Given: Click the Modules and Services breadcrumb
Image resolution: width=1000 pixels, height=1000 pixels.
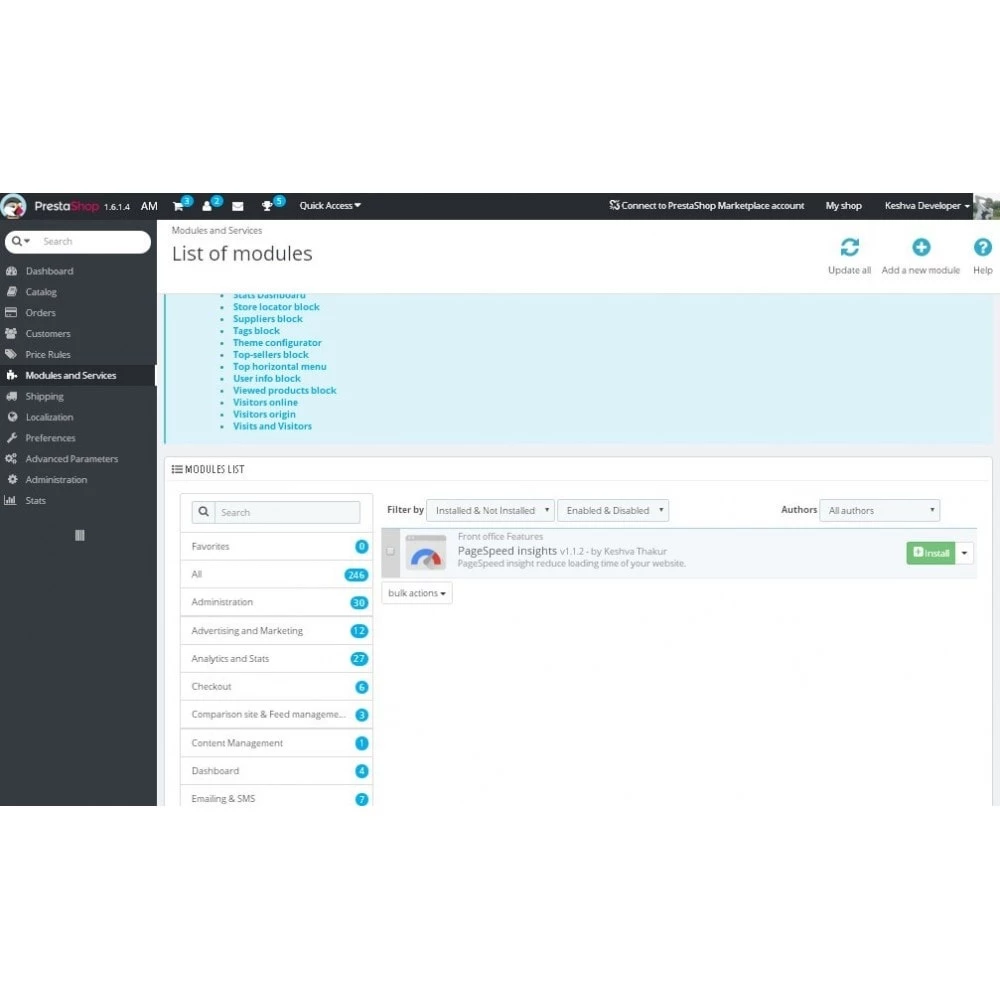Looking at the screenshot, I should click(x=217, y=230).
